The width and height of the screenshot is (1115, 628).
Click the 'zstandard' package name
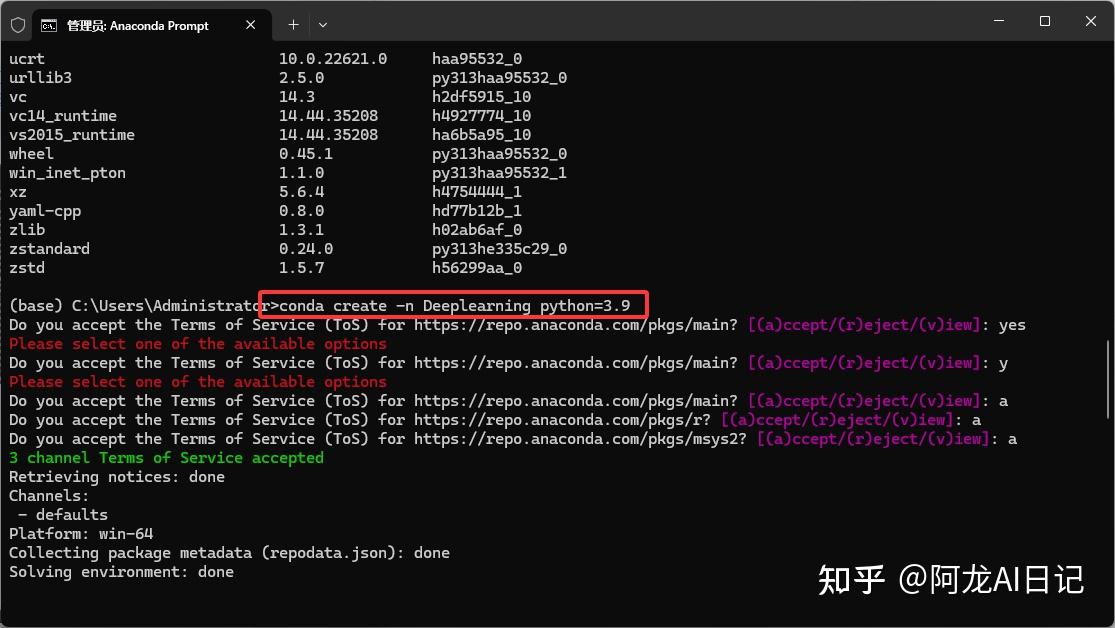pos(50,249)
